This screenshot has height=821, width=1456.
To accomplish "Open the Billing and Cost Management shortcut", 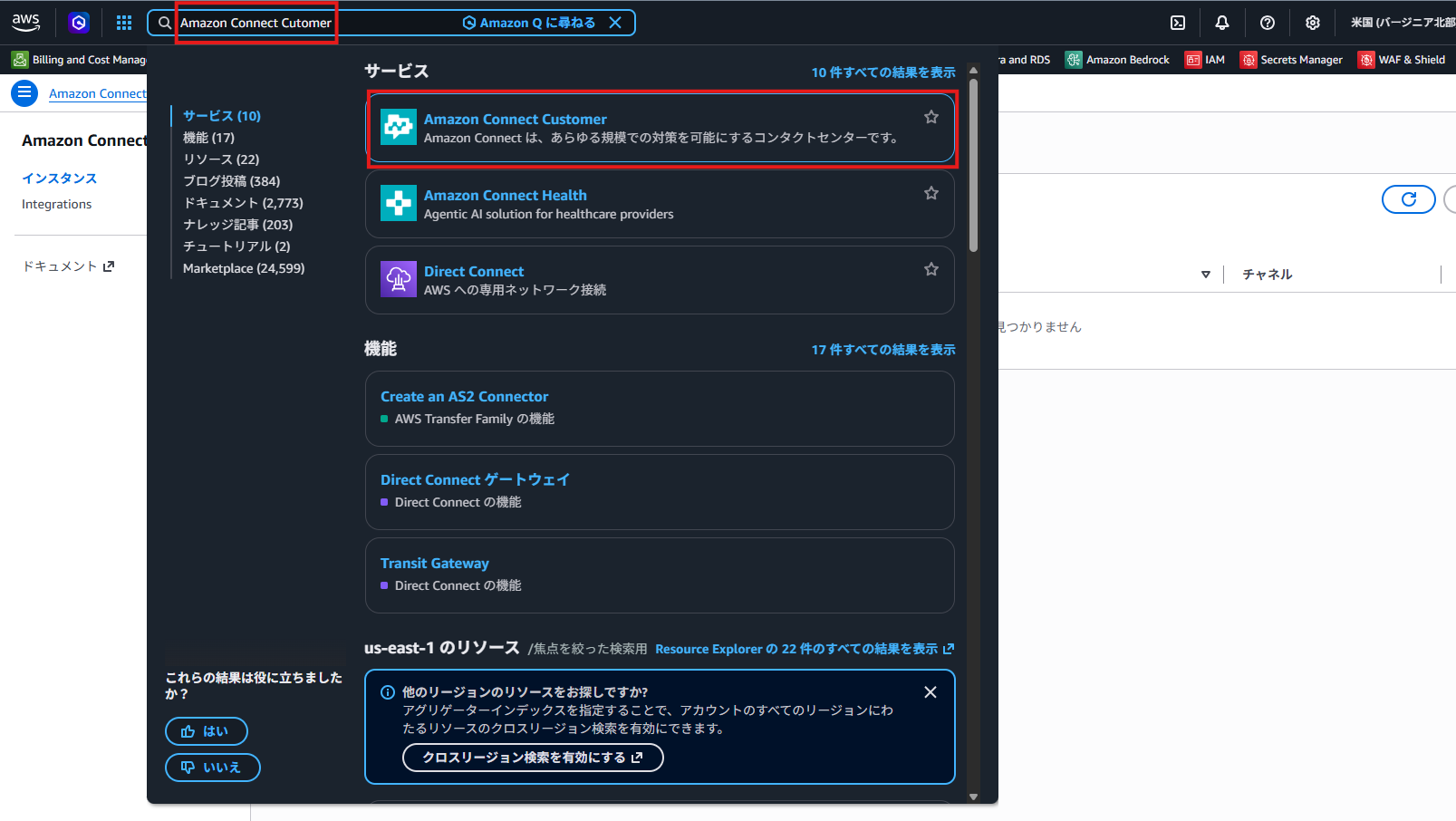I will point(79,60).
